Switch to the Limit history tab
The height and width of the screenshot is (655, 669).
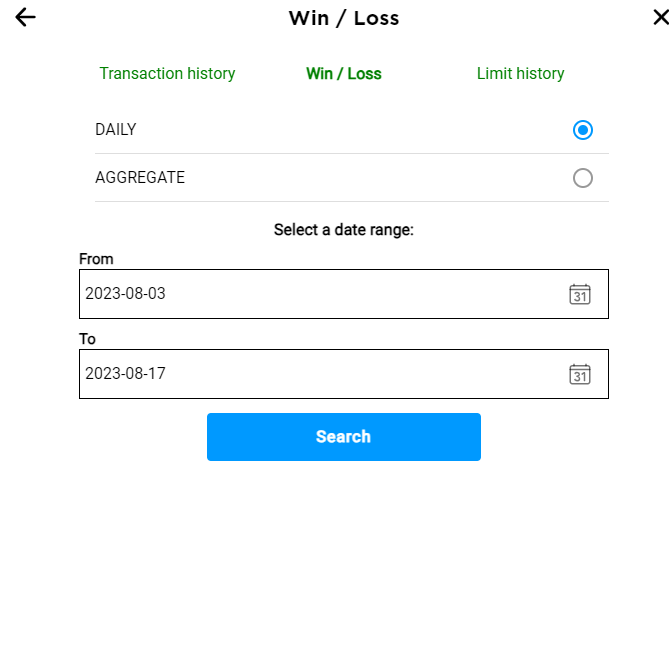tap(521, 73)
